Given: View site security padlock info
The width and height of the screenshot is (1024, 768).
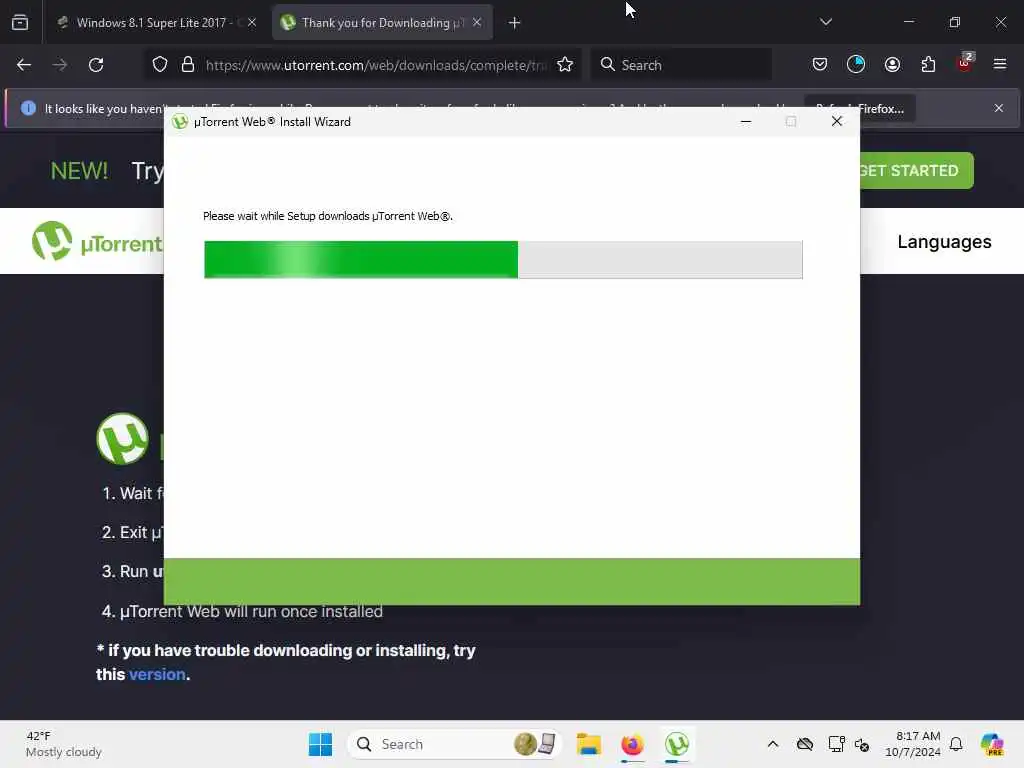Looking at the screenshot, I should pyautogui.click(x=188, y=65).
